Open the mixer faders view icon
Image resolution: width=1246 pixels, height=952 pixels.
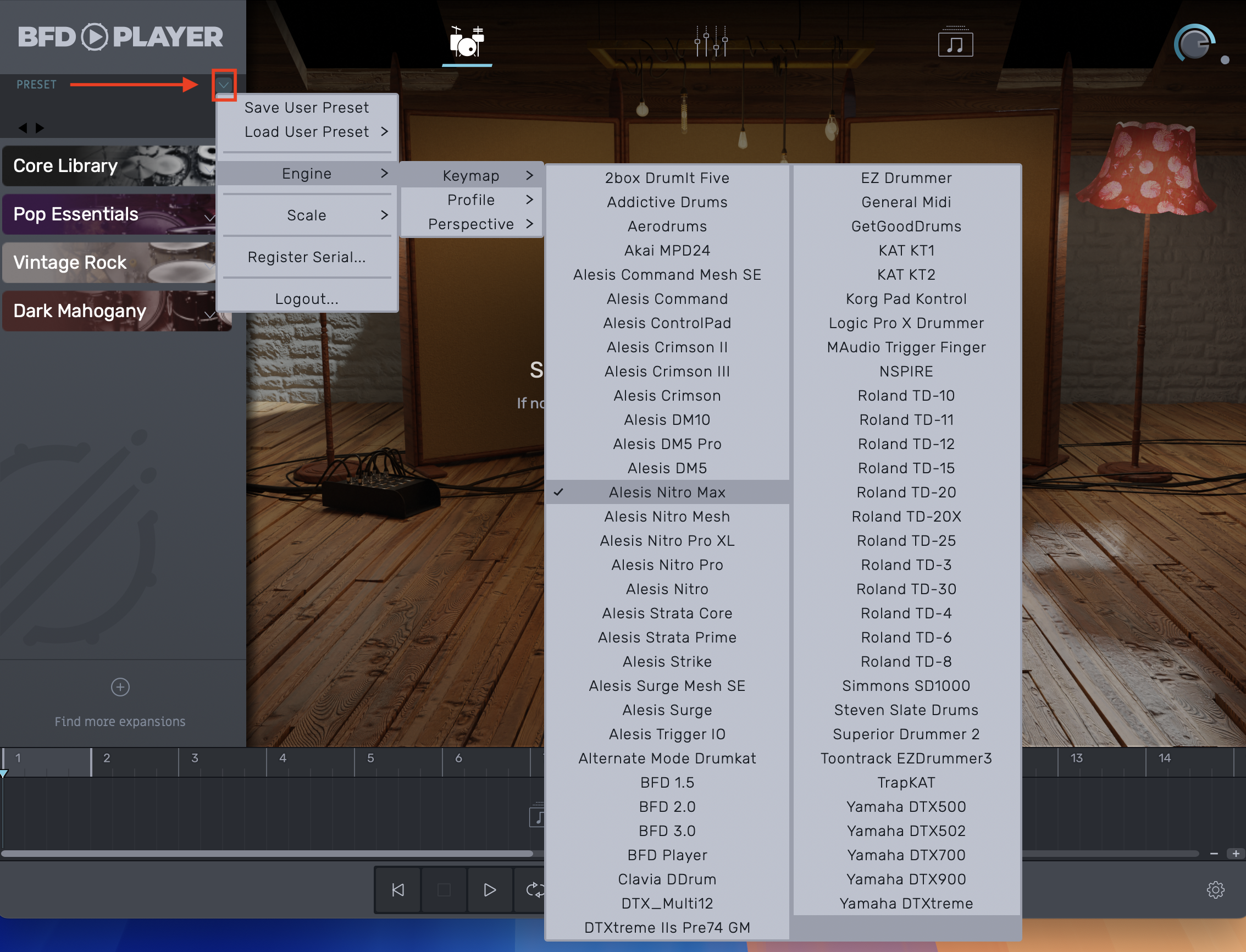pos(711,41)
